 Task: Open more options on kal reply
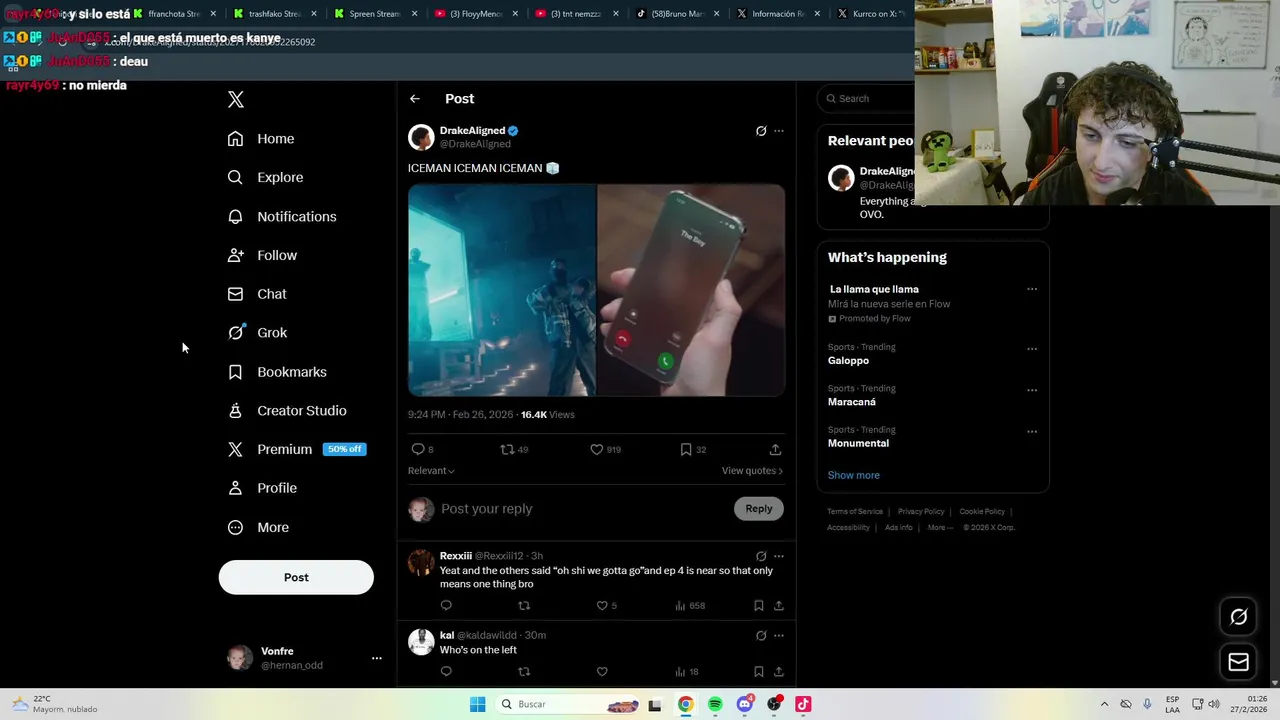(x=779, y=636)
